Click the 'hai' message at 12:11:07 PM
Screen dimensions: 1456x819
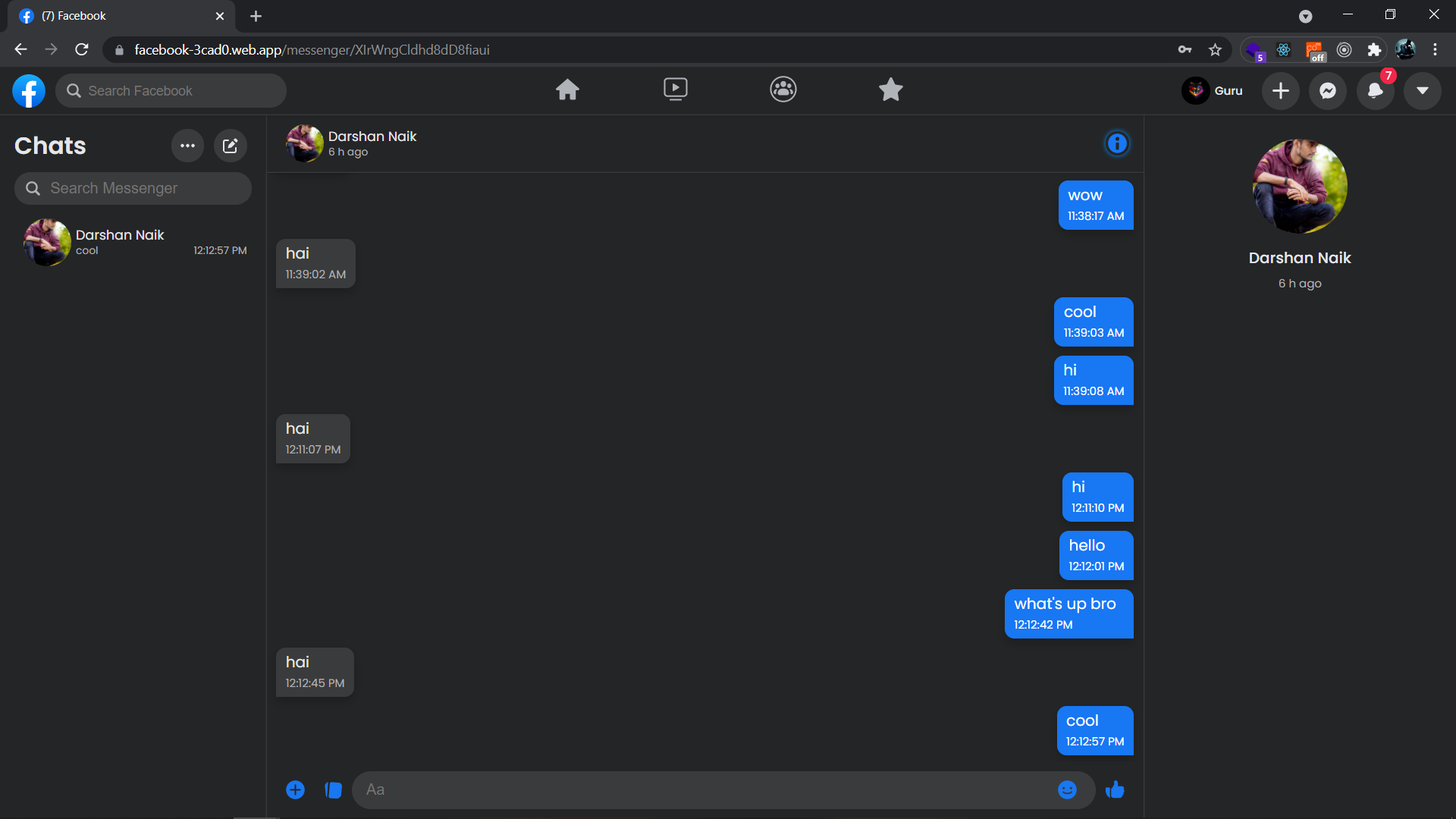(x=313, y=438)
